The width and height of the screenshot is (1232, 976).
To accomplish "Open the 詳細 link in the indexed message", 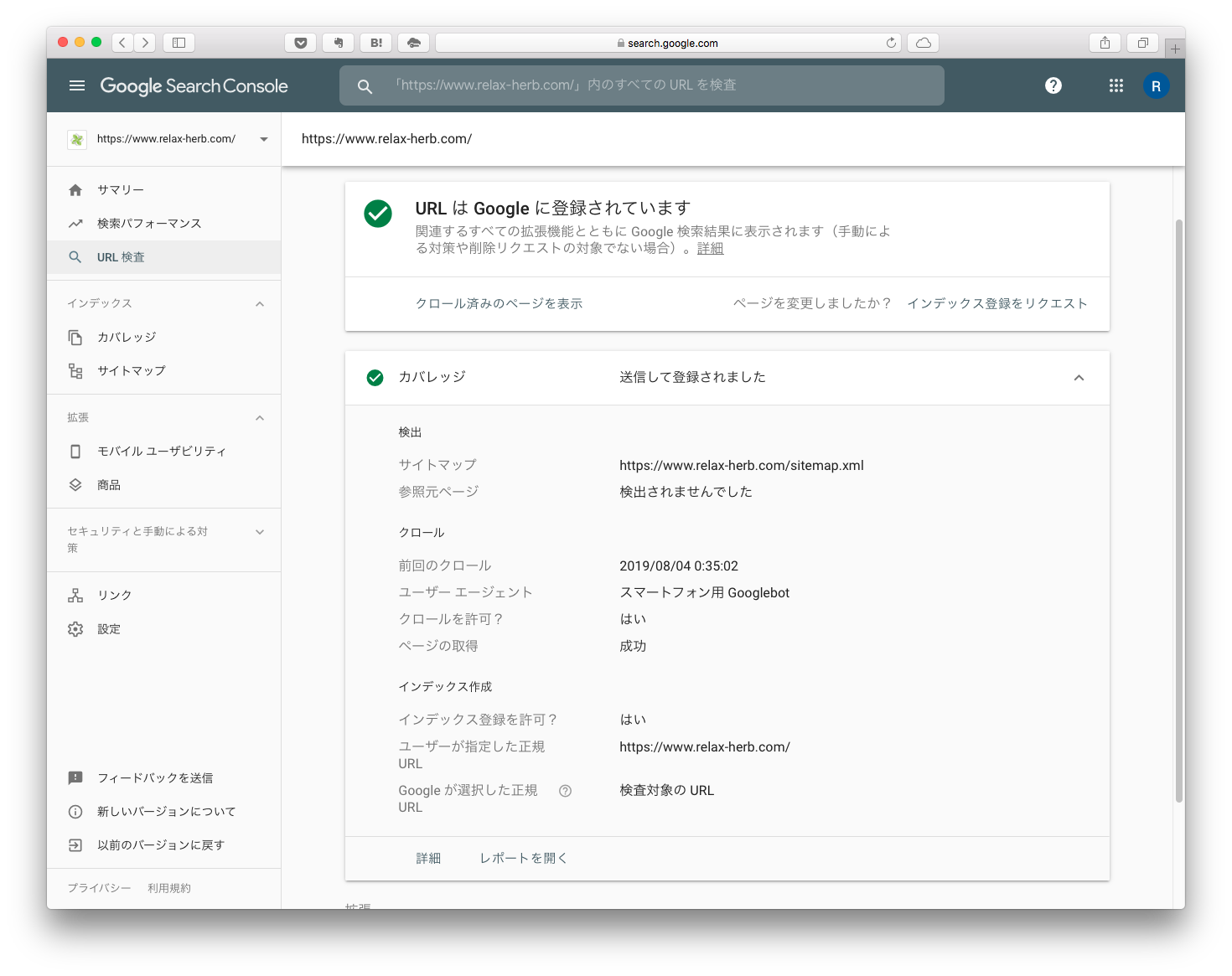I will pyautogui.click(x=710, y=248).
